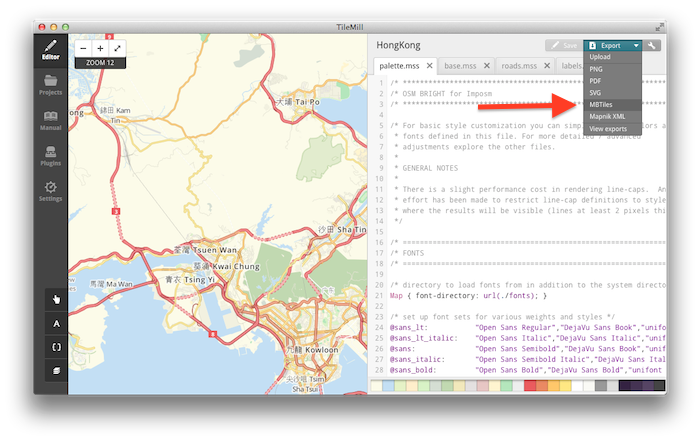Click the Tsuen Wan map label
The height and width of the screenshot is (441, 700).
pos(205,250)
